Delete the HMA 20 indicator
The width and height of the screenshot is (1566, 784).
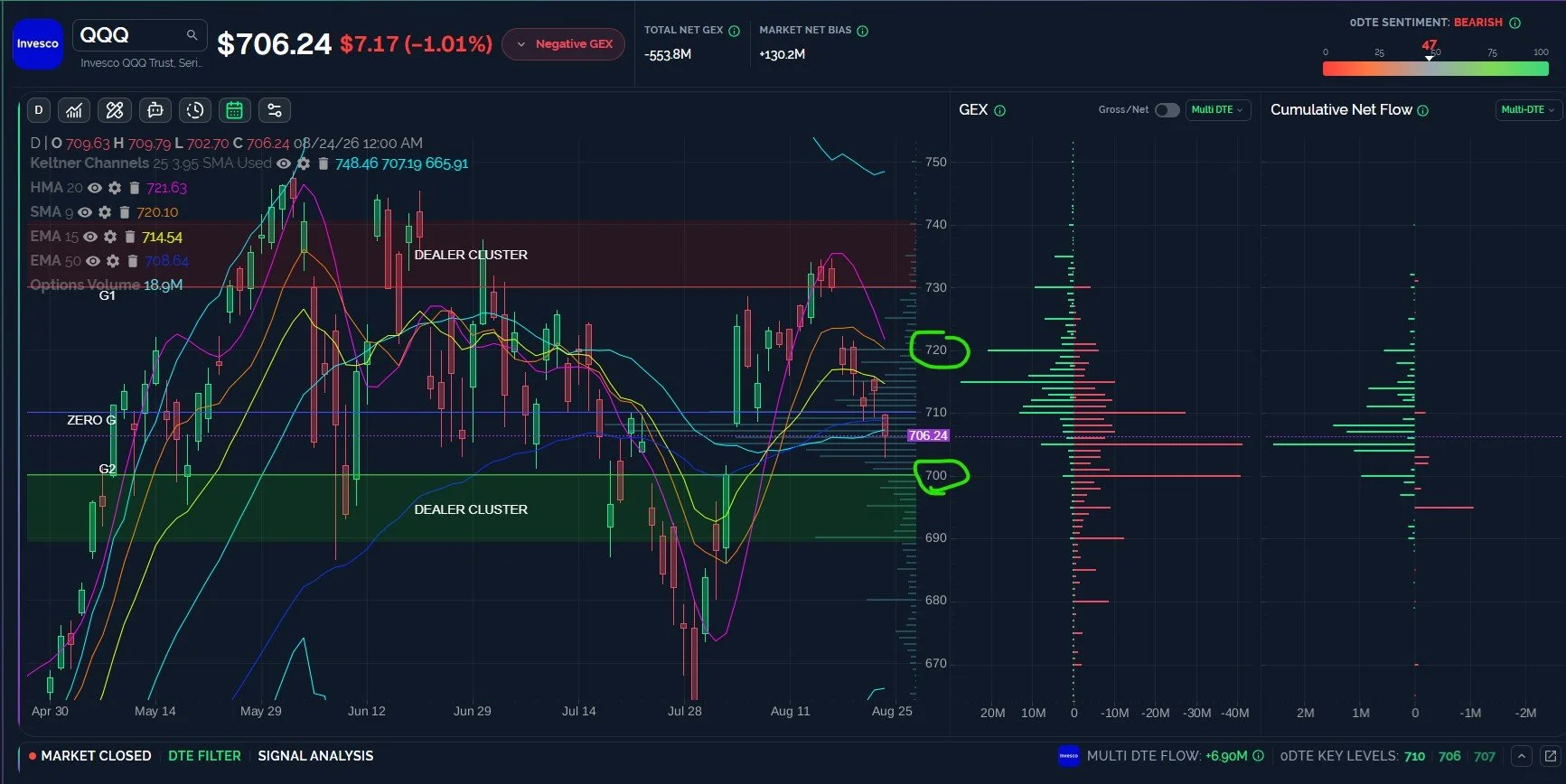134,188
